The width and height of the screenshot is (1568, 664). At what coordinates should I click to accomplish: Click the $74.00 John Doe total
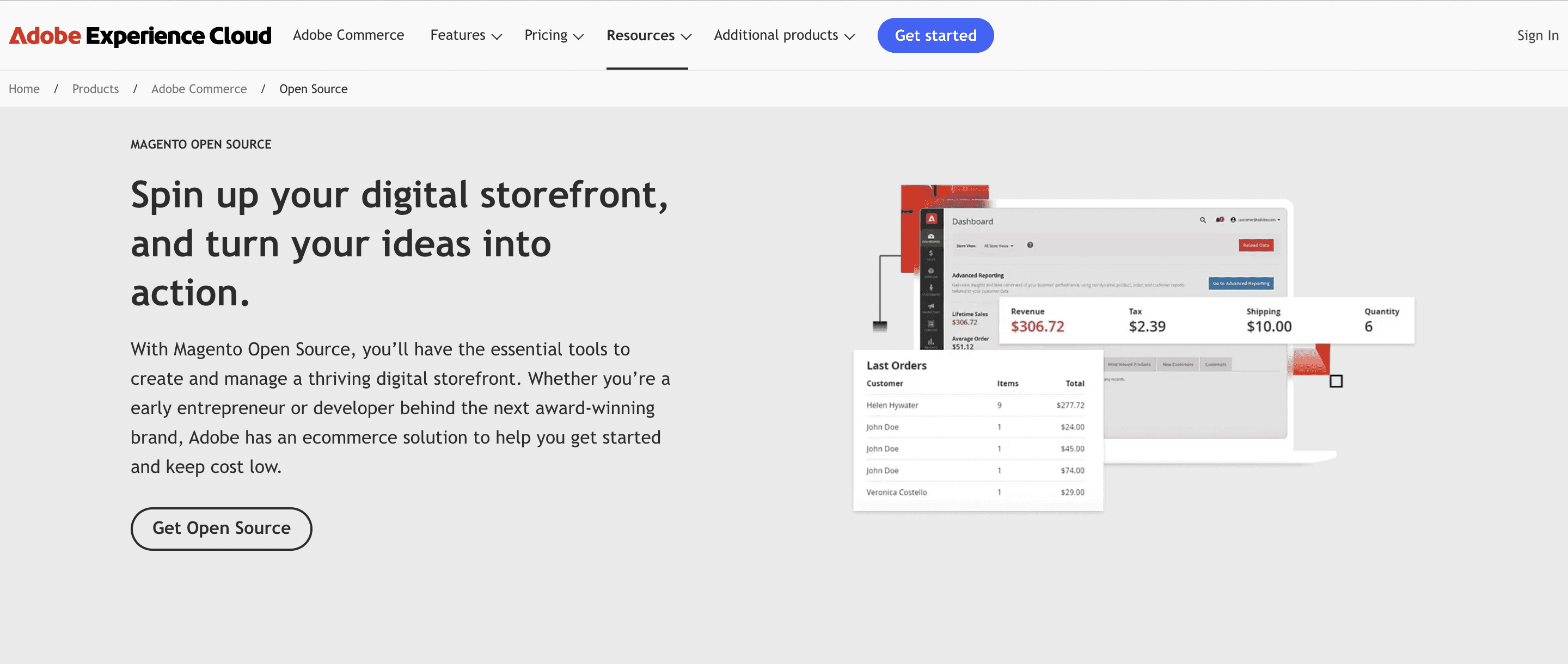tap(1073, 471)
